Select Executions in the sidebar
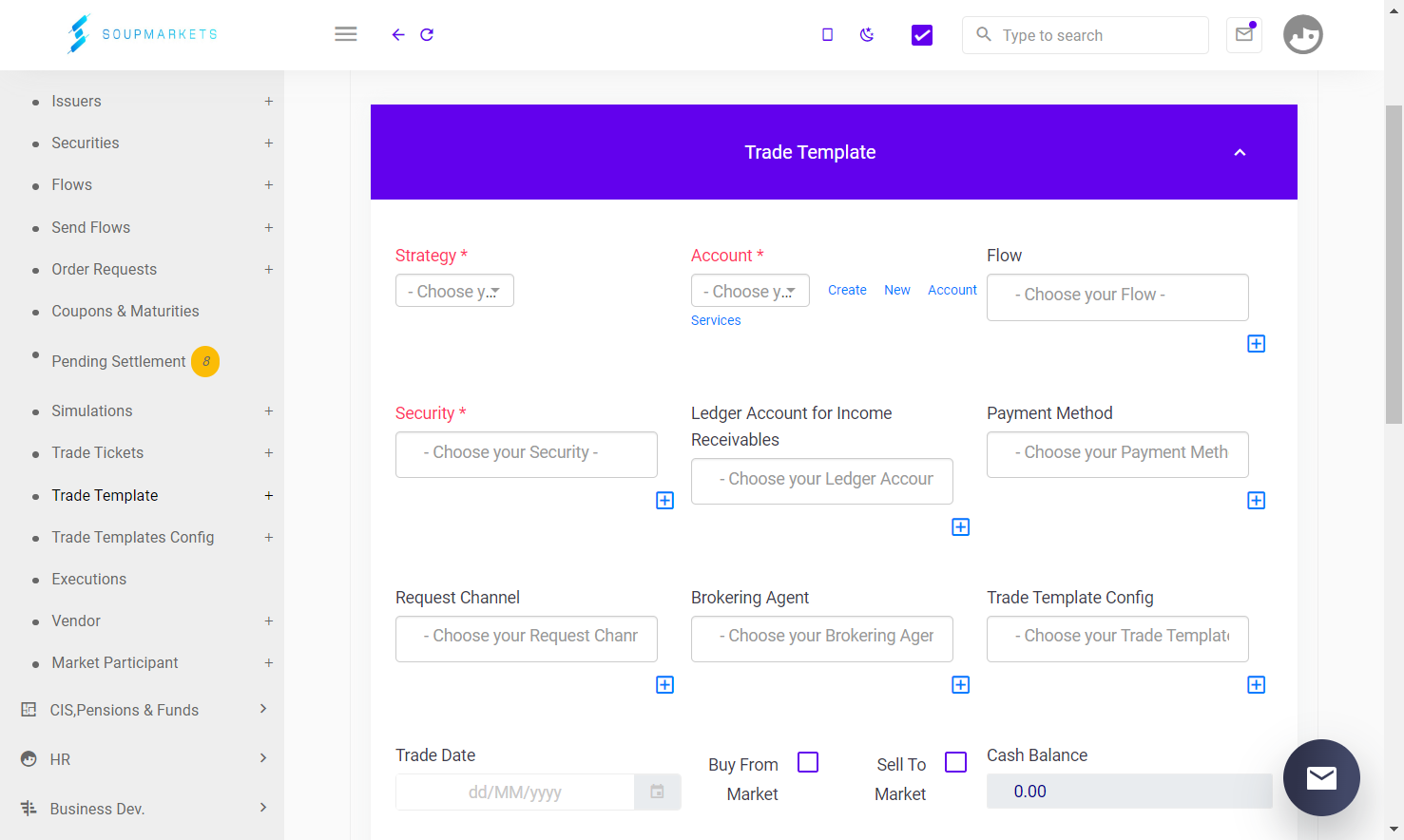 point(88,580)
